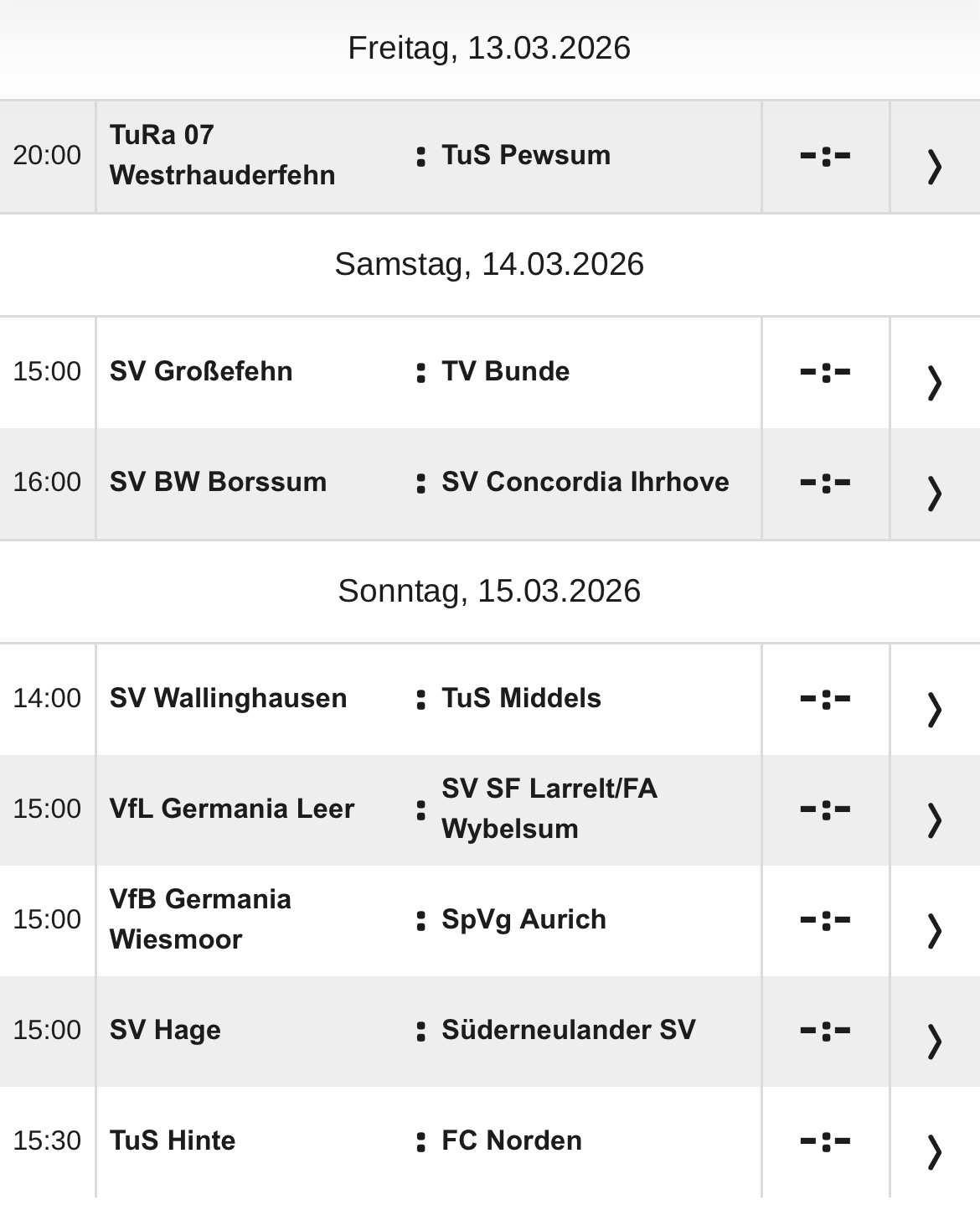Expand details for TuRa 07 Westrhauderfehn match
This screenshot has height=1205, width=980.
933,155
